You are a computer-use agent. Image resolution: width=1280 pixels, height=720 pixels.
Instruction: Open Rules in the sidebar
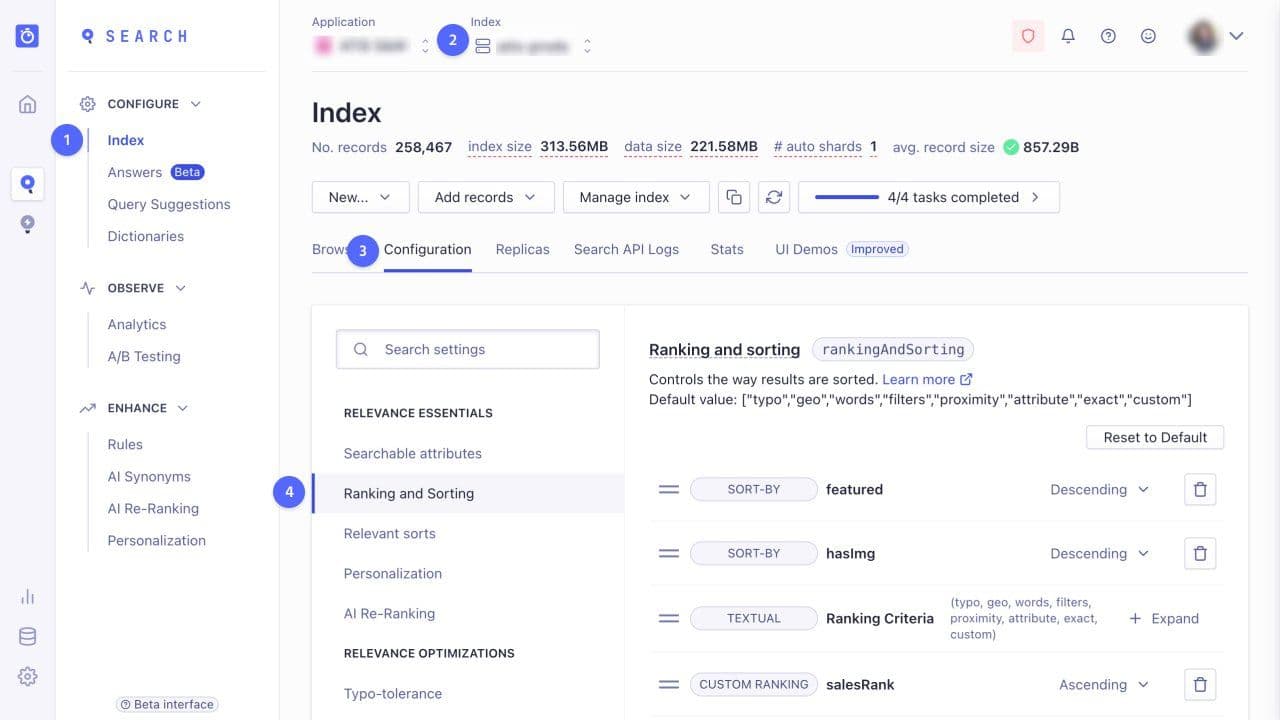[125, 445]
